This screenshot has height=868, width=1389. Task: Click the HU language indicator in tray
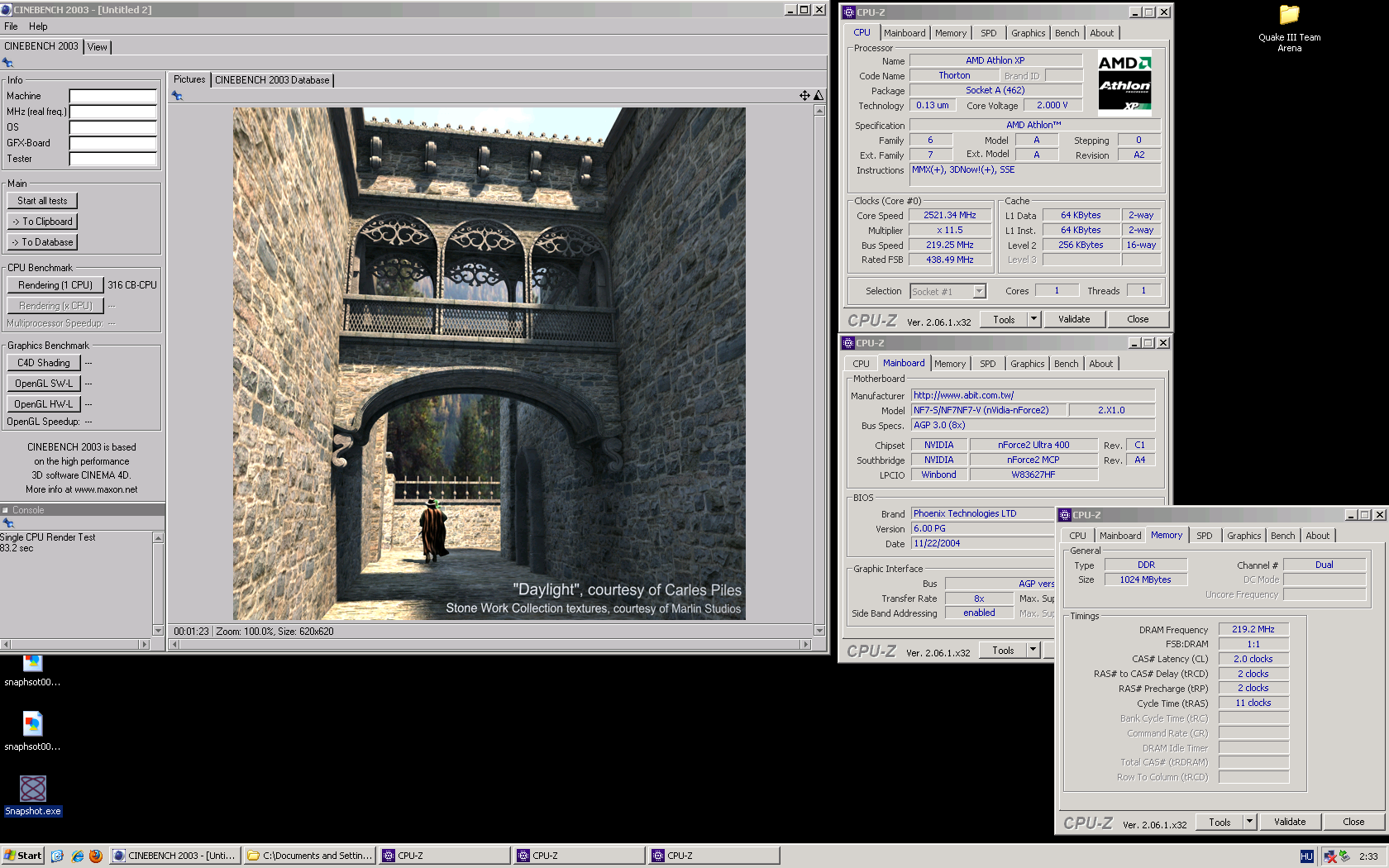point(1306,856)
